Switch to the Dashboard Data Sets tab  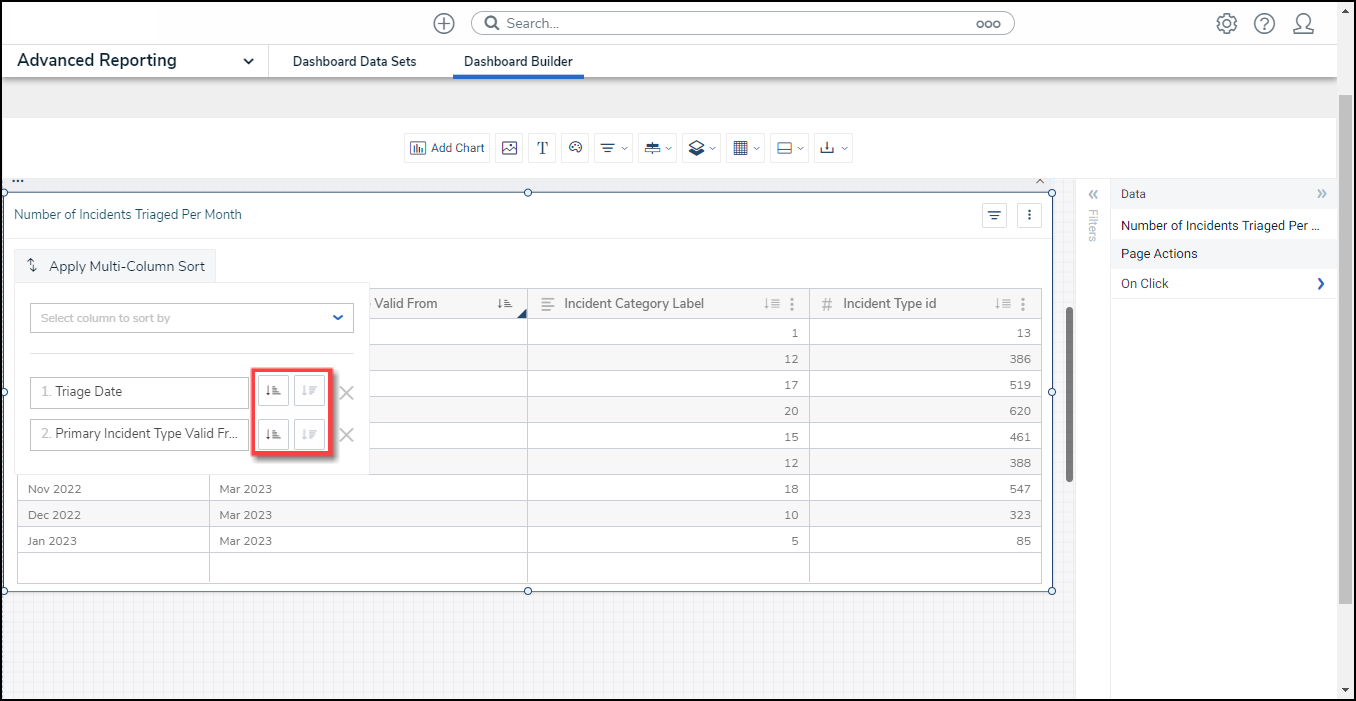point(354,61)
